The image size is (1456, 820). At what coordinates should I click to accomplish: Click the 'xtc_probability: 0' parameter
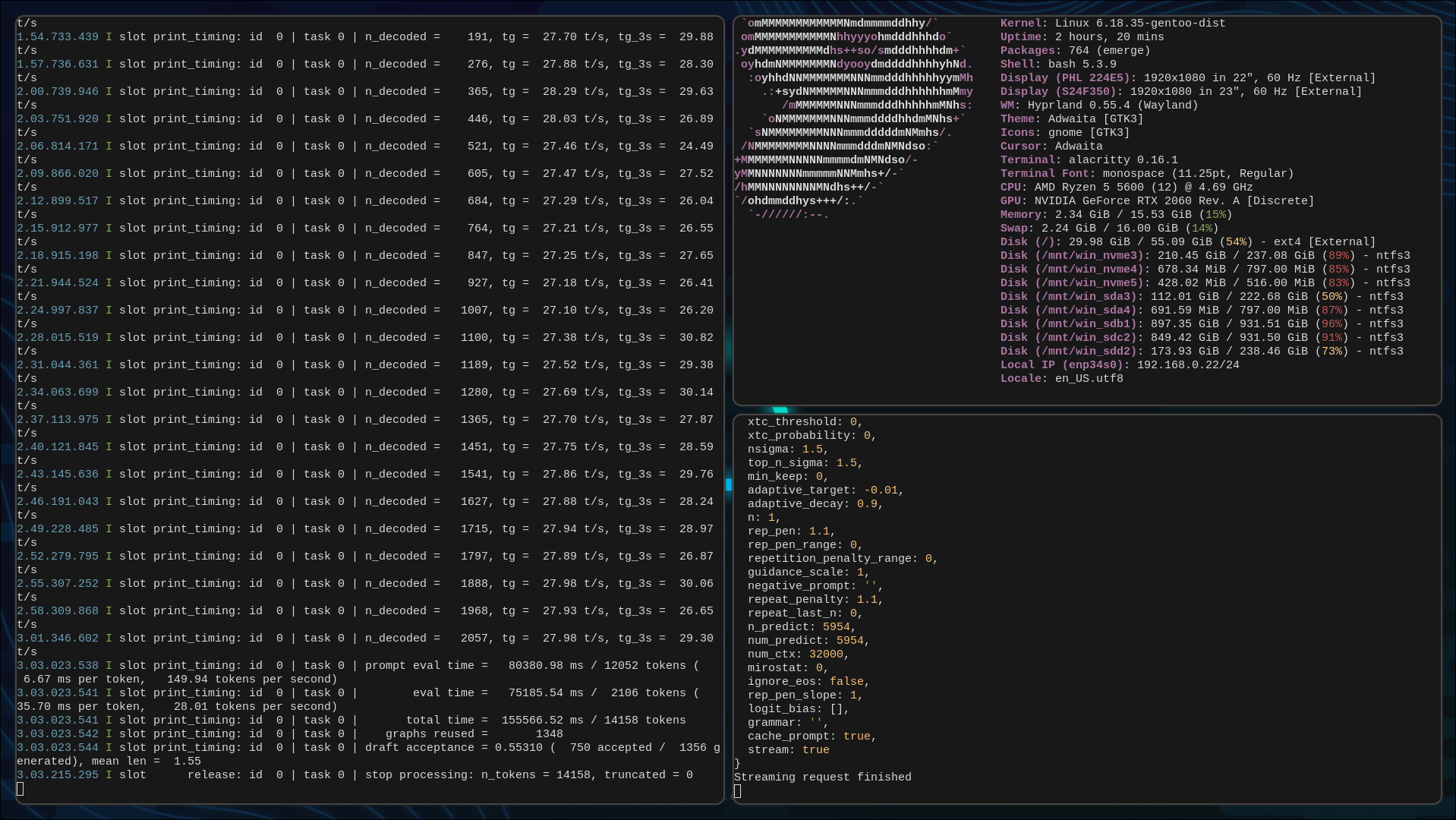[812, 436]
